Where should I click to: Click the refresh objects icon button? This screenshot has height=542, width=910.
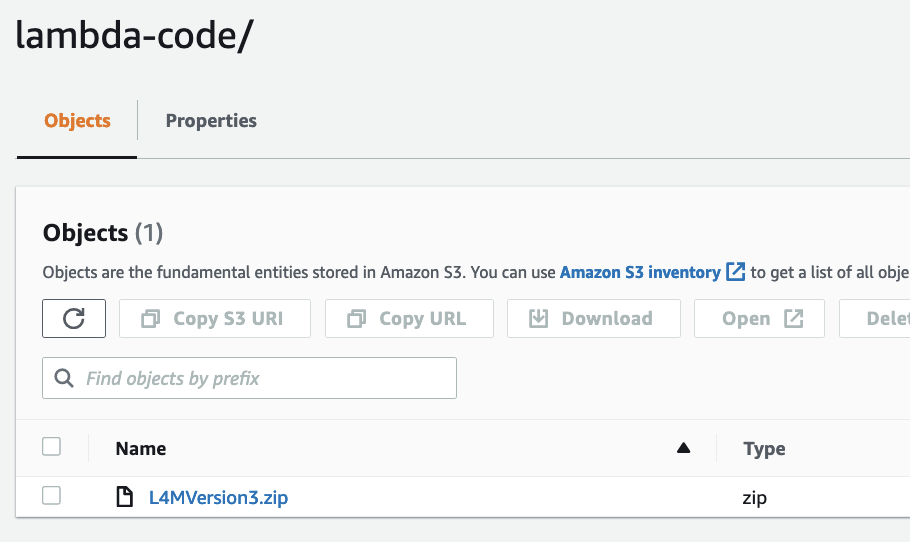click(x=74, y=319)
